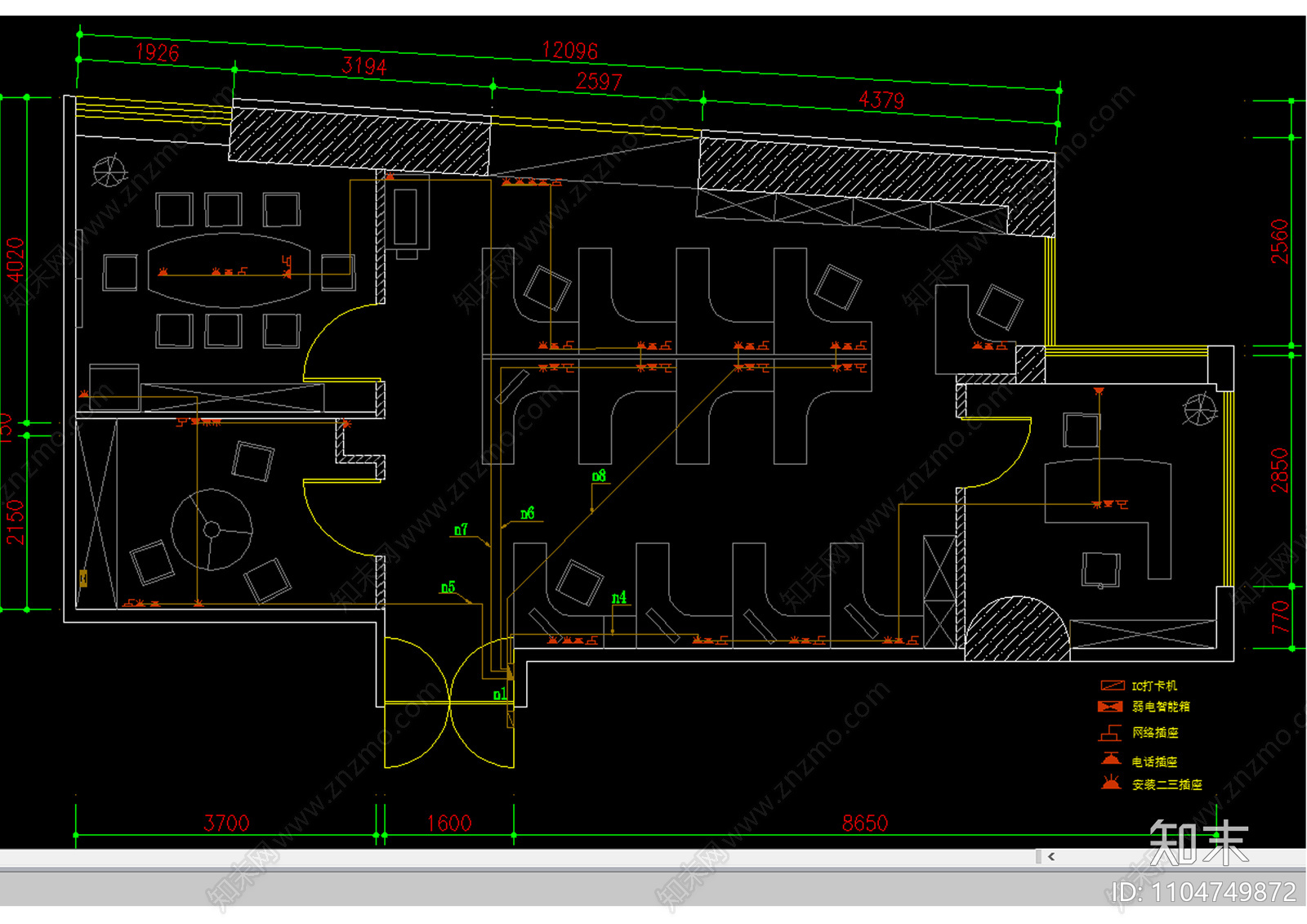Viewport: 1307px width, 924px height.
Task: Select the 12096 overall dimension text
Action: click(570, 51)
